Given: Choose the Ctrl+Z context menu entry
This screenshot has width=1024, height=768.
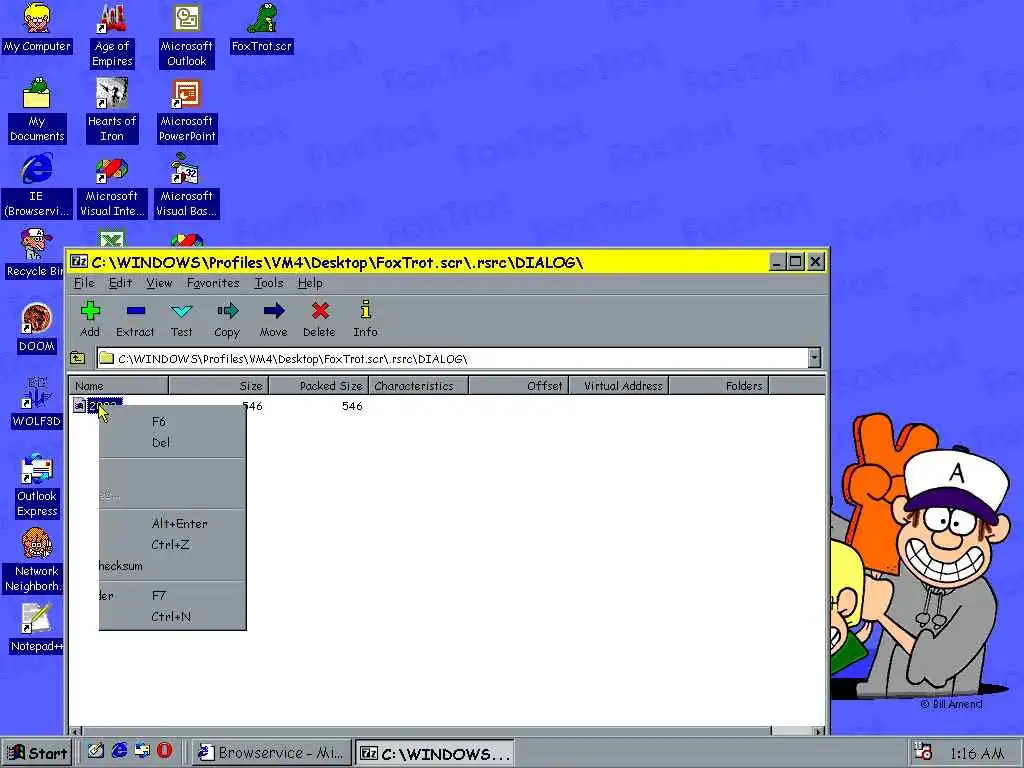Looking at the screenshot, I should [172, 545].
